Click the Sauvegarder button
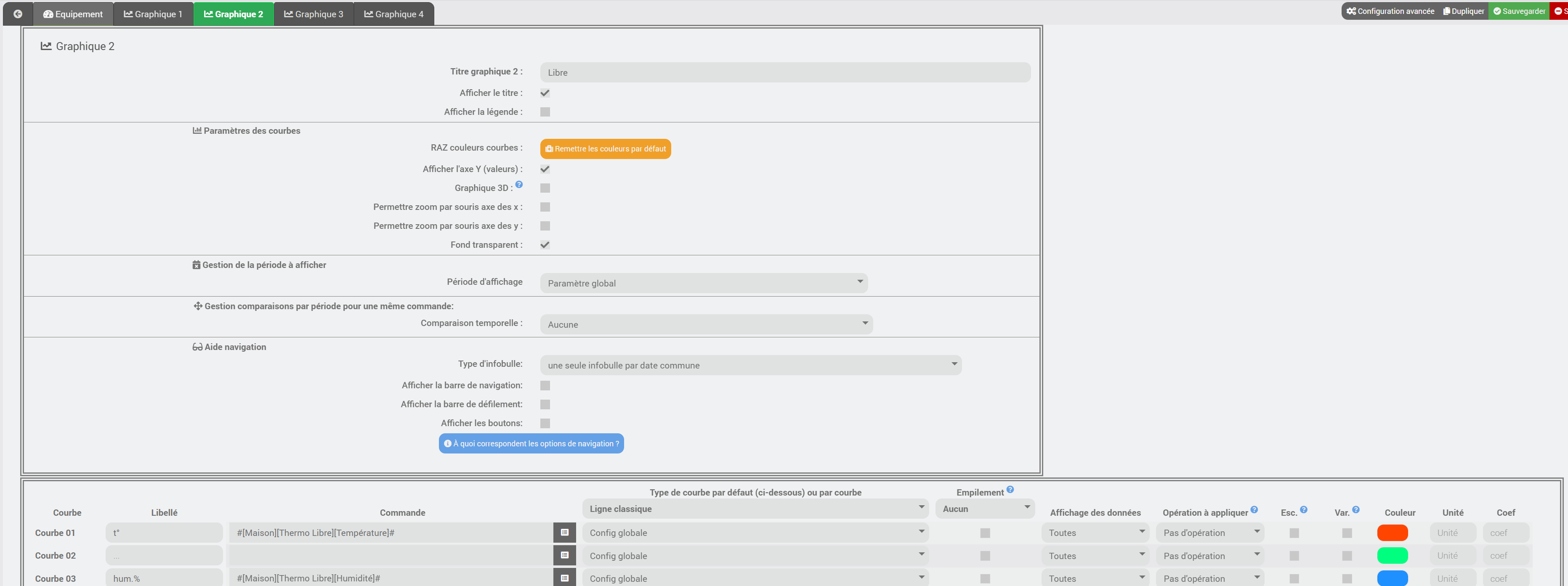1568x586 pixels. coord(1518,11)
